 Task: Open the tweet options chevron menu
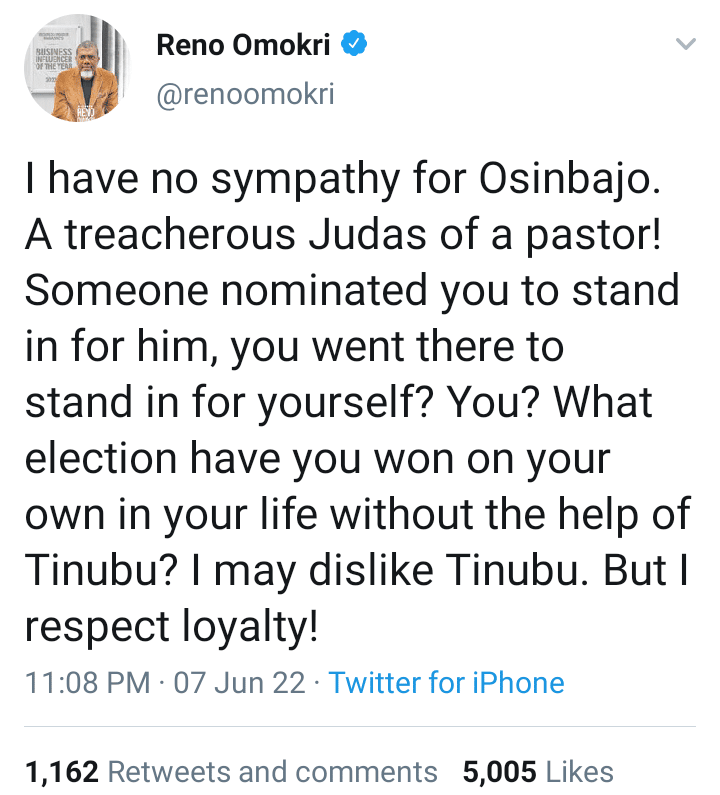[x=685, y=44]
